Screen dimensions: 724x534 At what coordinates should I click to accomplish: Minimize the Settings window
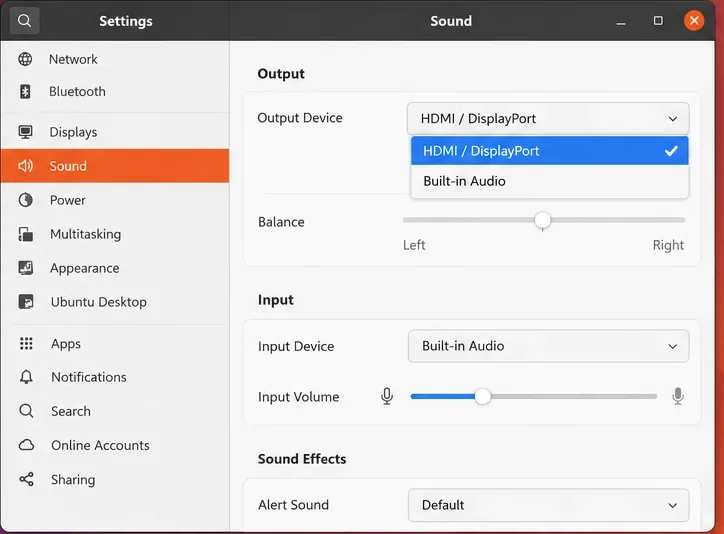click(621, 21)
